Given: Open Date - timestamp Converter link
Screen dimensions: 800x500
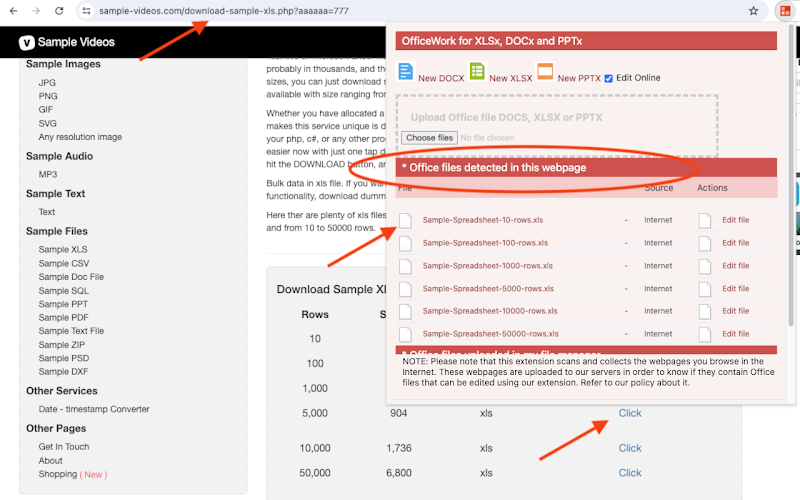Looking at the screenshot, I should tap(94, 409).
